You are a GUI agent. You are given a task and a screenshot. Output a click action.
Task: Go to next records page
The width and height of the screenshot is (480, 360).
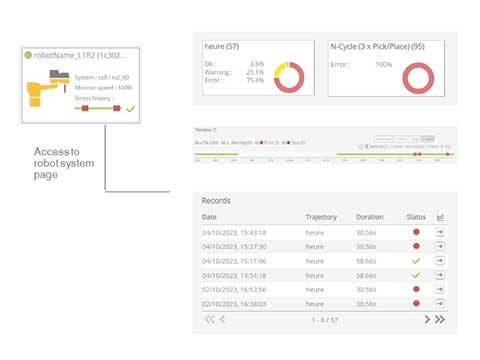click(427, 319)
